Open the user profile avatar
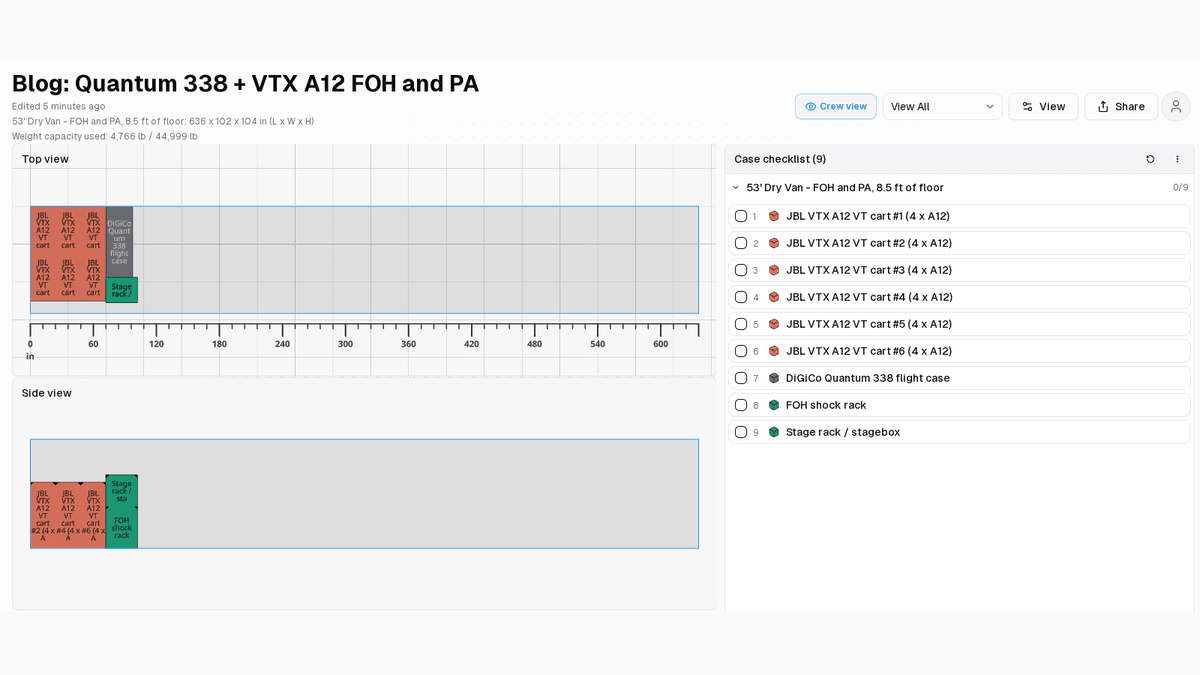The image size is (1200, 675). coord(1176,106)
